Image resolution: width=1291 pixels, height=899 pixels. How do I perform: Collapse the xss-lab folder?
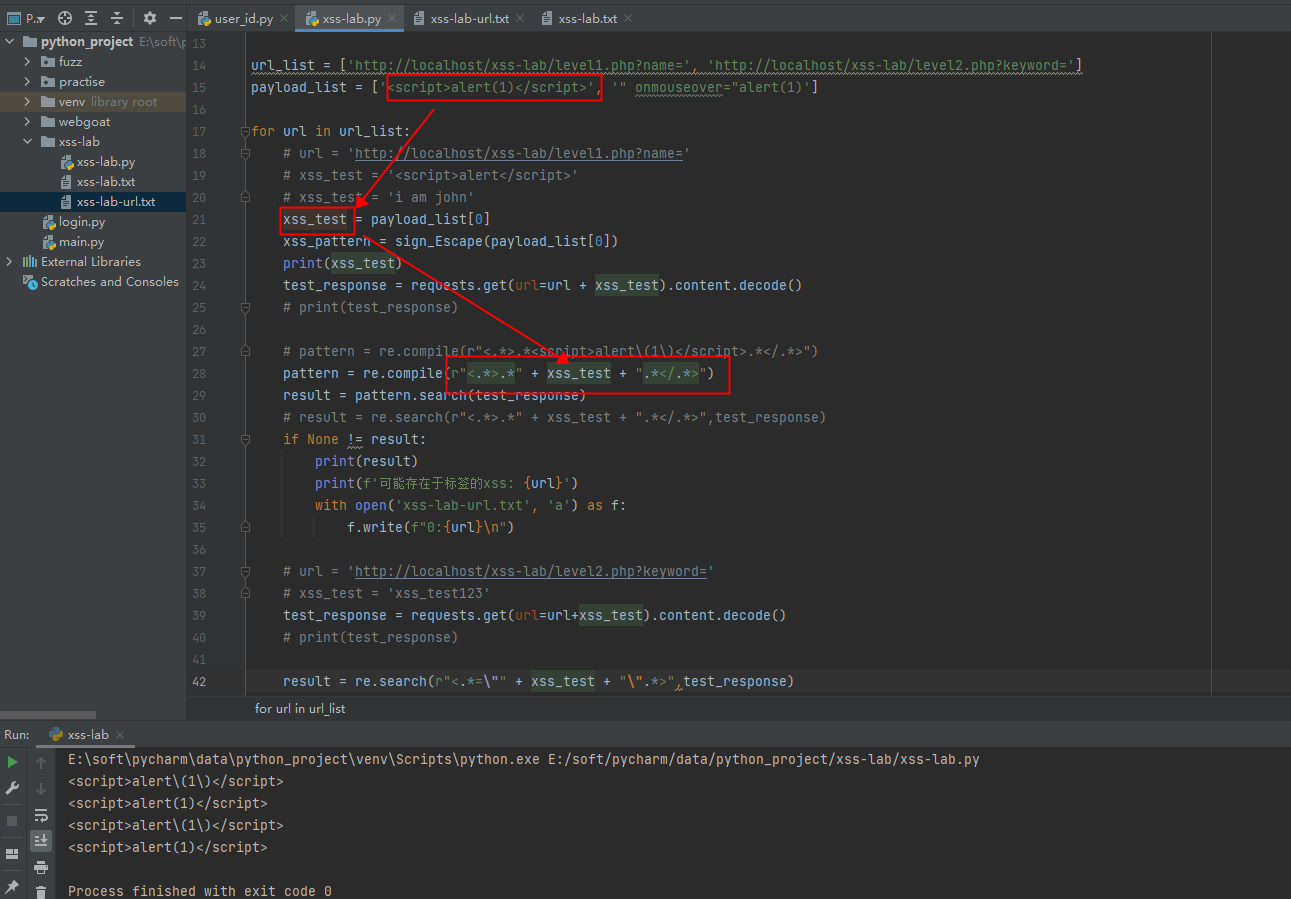[x=27, y=142]
